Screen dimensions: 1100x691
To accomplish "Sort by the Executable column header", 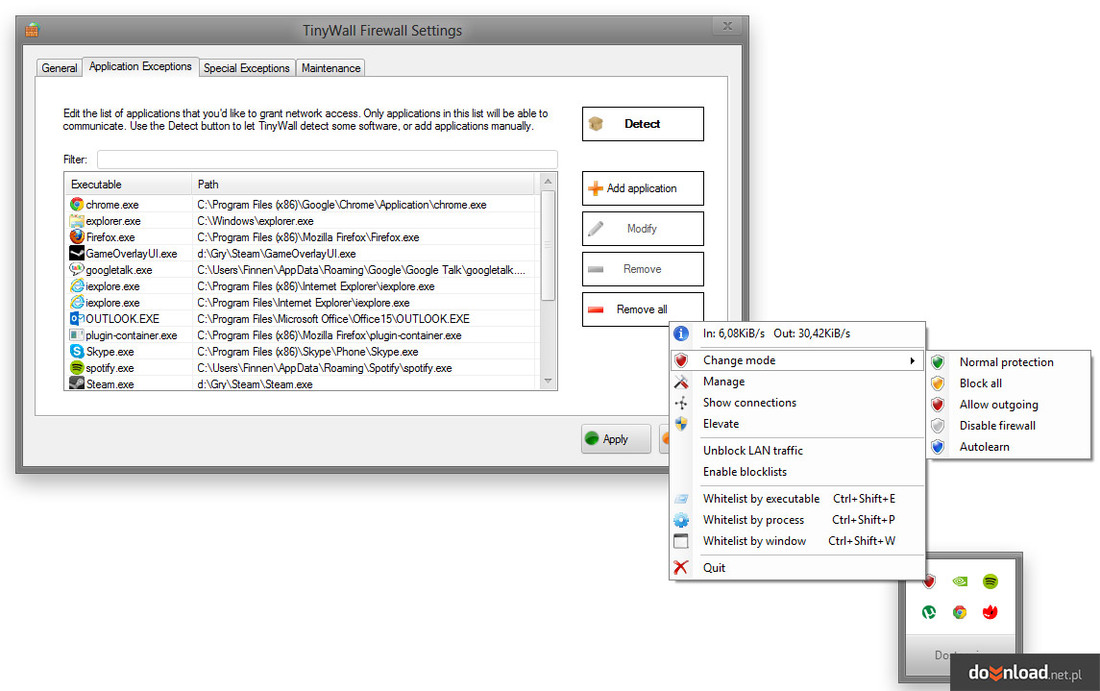I will tap(128, 185).
